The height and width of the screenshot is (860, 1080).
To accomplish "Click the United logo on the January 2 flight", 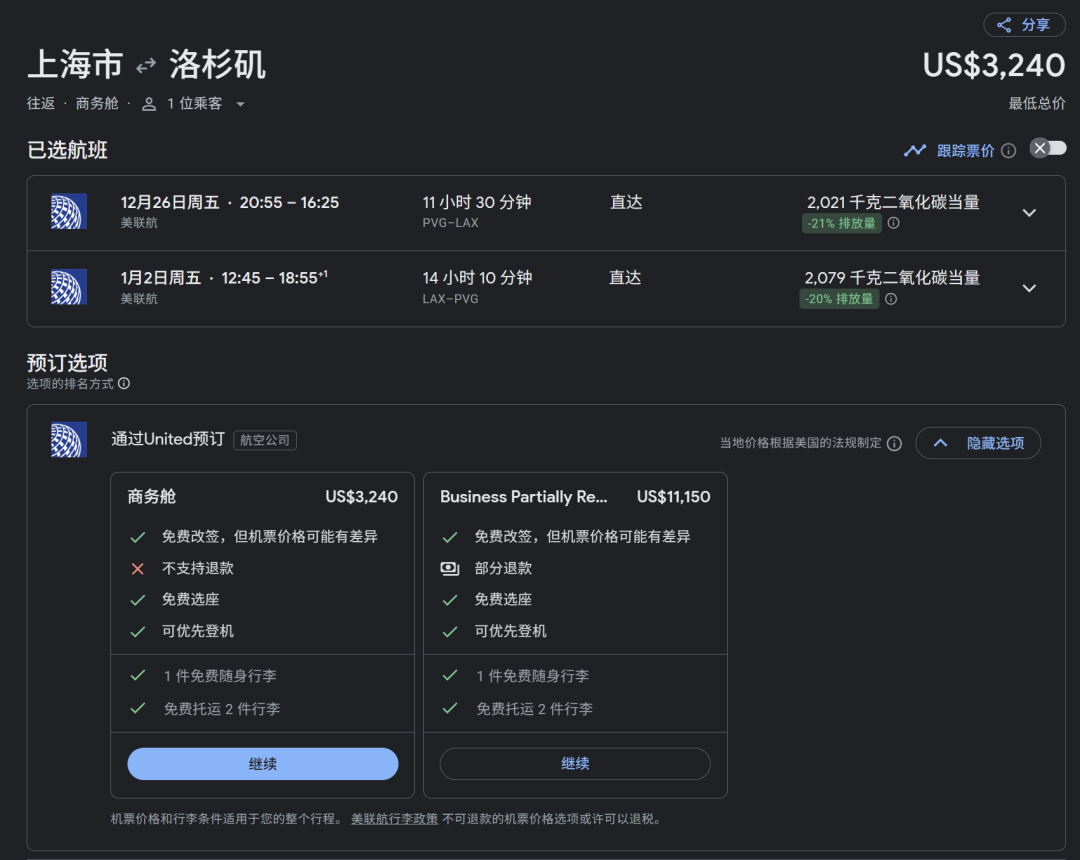I will (x=69, y=287).
